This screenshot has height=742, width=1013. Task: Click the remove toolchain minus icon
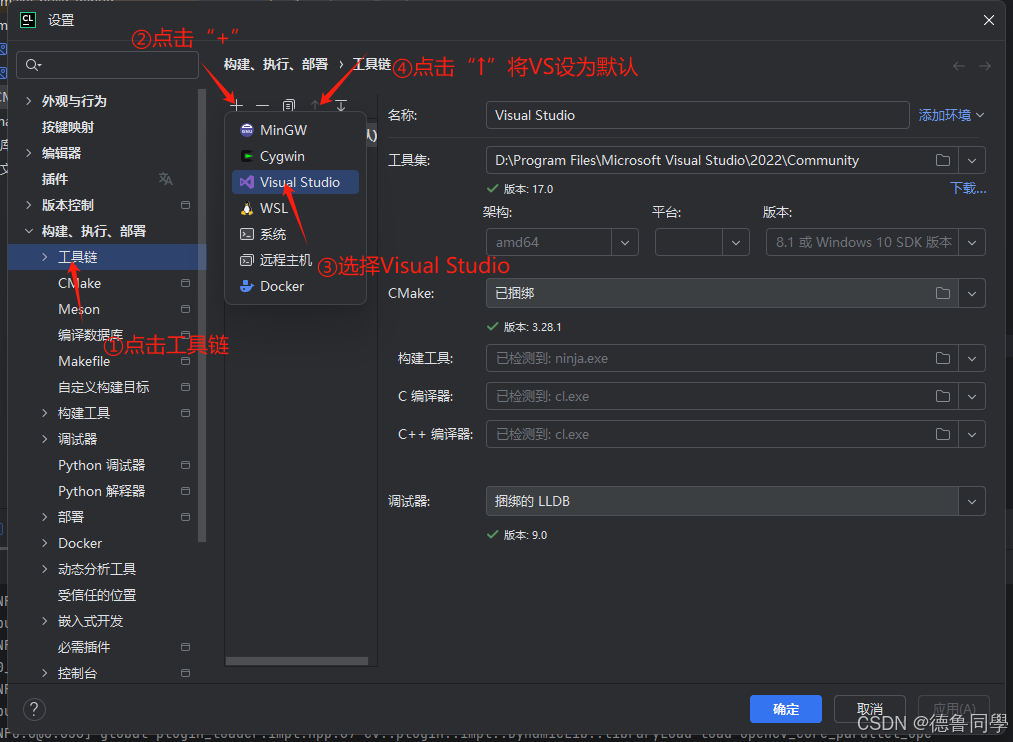(x=261, y=104)
